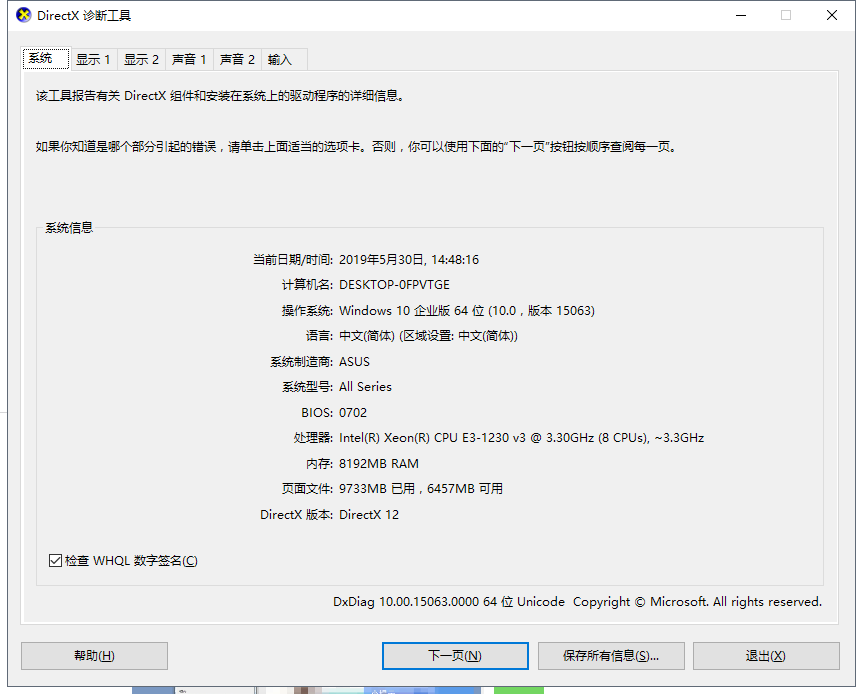The width and height of the screenshot is (863, 694).
Task: Toggle the 检查 WHQL 数字签名 checkbox
Action: (x=56, y=561)
